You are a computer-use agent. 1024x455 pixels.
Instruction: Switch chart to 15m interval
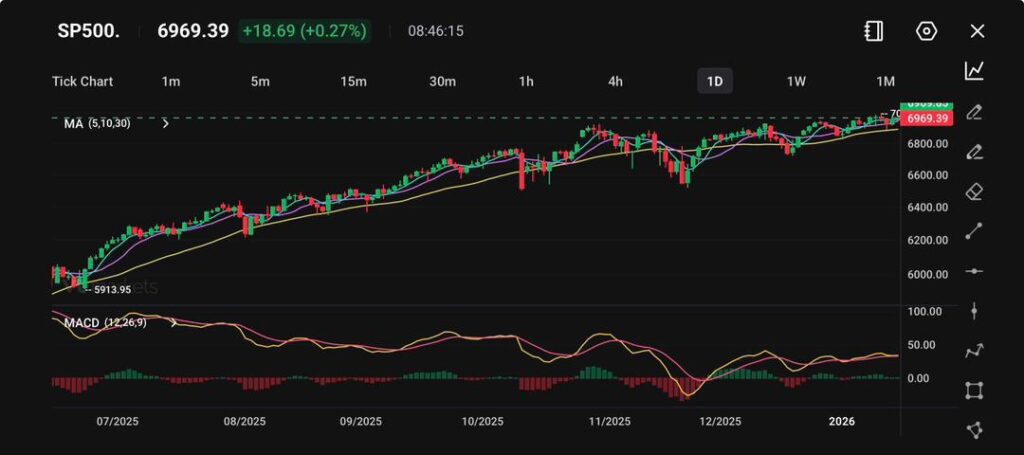tap(352, 81)
